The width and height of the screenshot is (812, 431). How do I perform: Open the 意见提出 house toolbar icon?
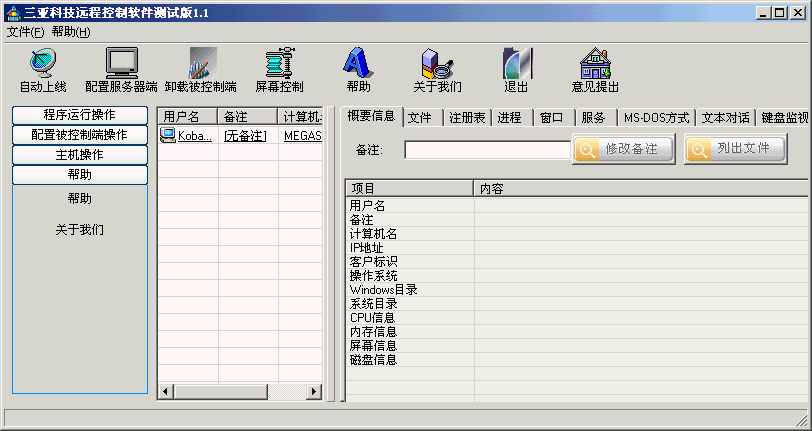[x=595, y=64]
